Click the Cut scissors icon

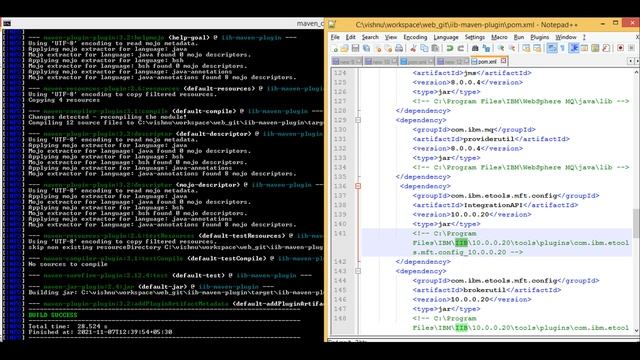[x=413, y=49]
